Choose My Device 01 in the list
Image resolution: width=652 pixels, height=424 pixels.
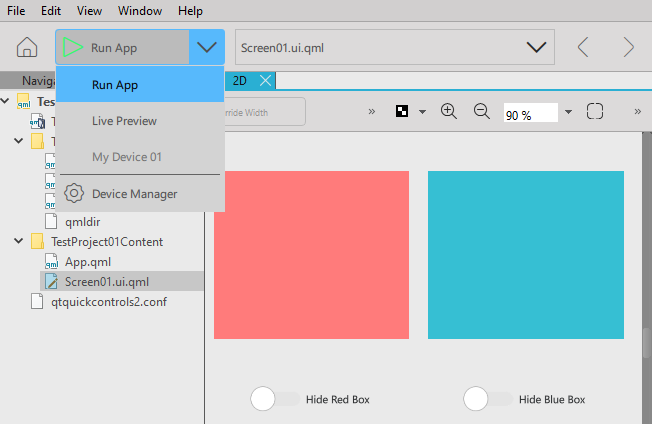[140, 157]
